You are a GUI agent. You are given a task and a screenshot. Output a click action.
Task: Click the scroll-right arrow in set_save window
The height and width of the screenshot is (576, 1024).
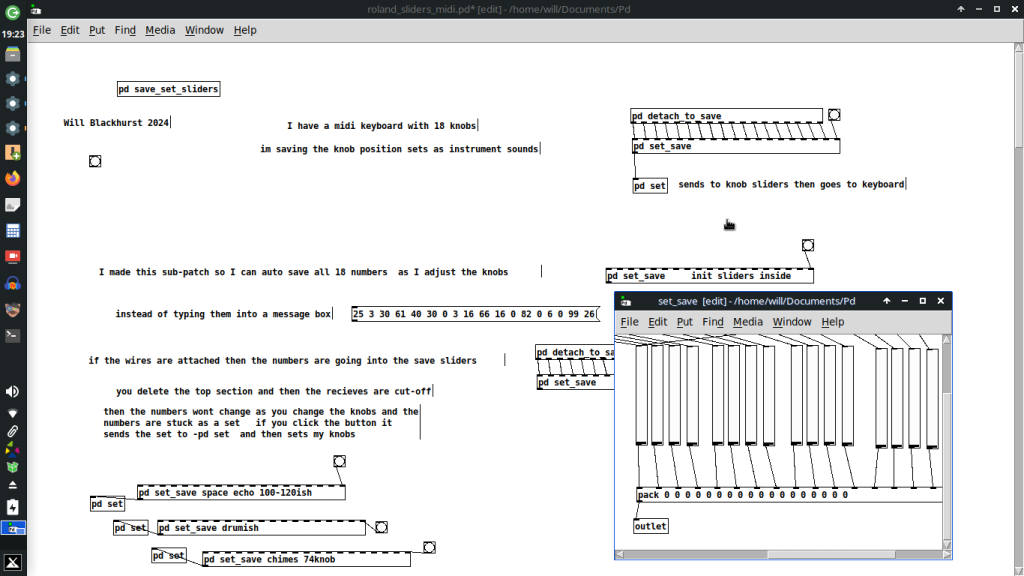pyautogui.click(x=947, y=554)
